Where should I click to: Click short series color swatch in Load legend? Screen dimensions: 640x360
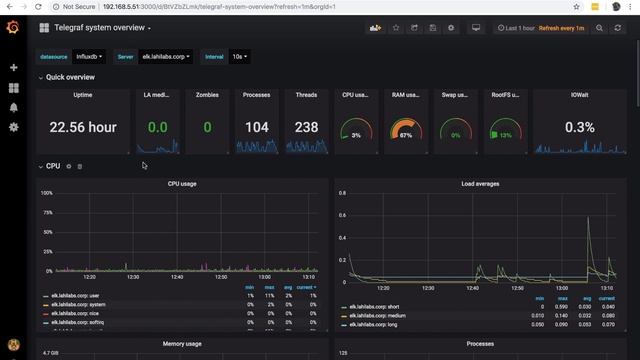tap(344, 307)
